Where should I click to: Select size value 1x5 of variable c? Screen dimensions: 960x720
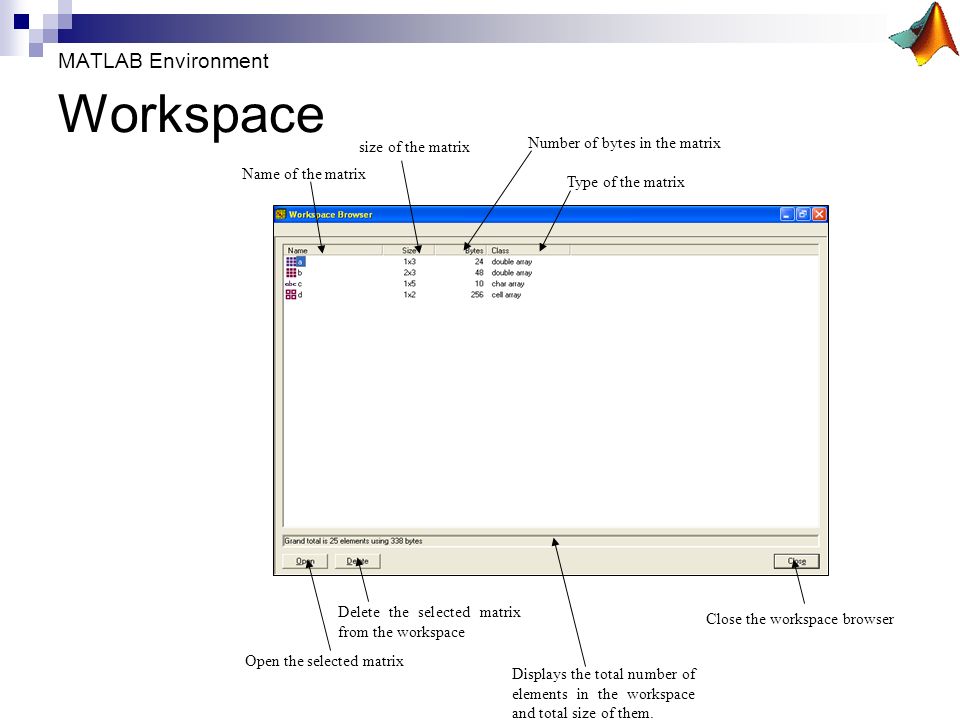410,283
